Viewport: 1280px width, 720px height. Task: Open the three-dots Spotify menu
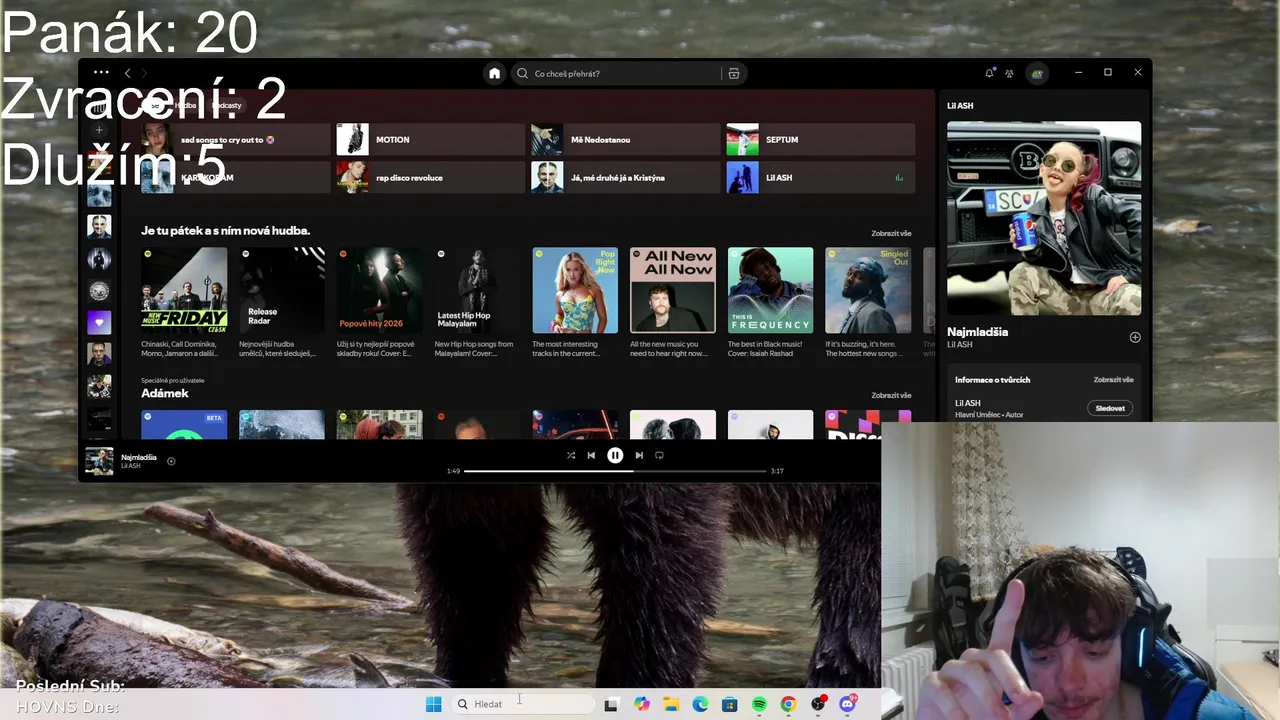pos(101,73)
